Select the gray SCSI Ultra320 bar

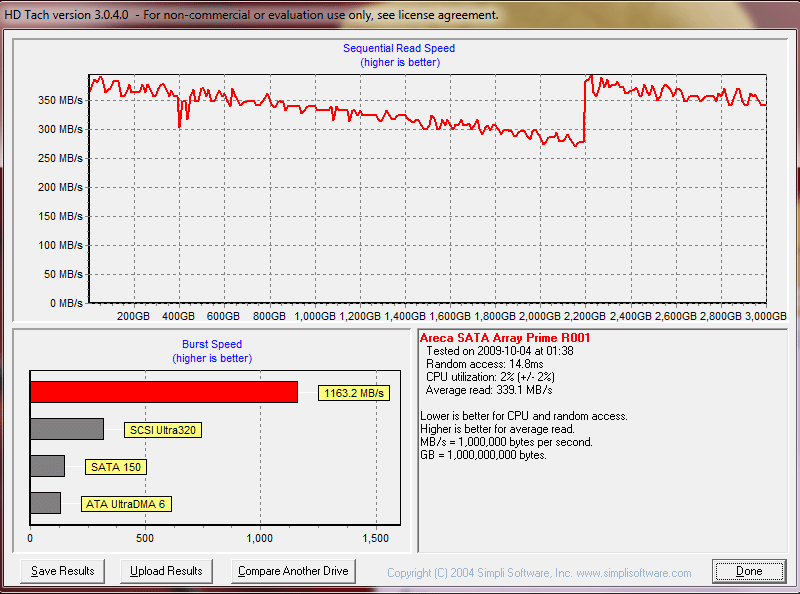click(67, 429)
